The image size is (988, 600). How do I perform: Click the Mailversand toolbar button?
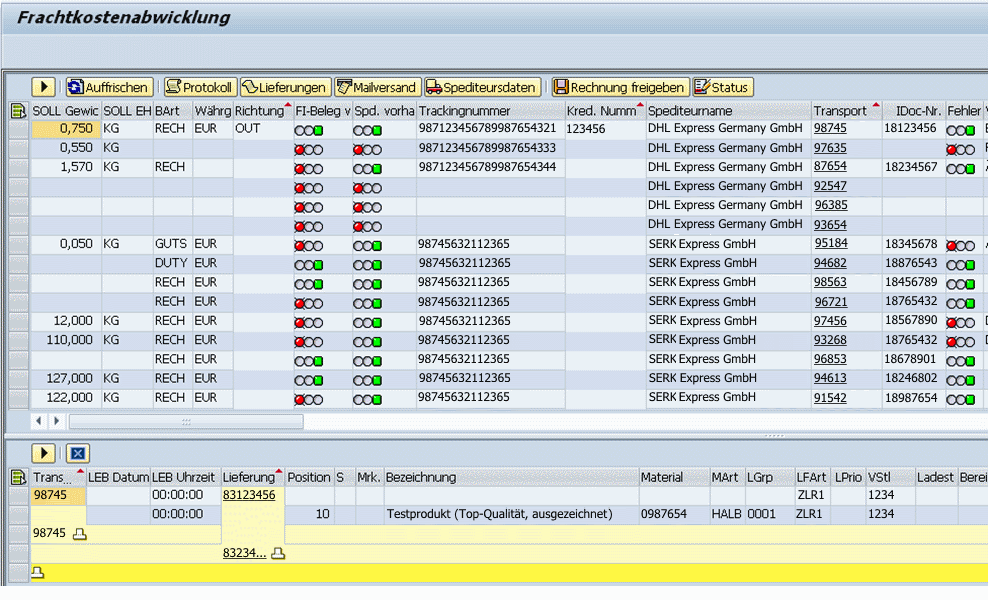377,88
